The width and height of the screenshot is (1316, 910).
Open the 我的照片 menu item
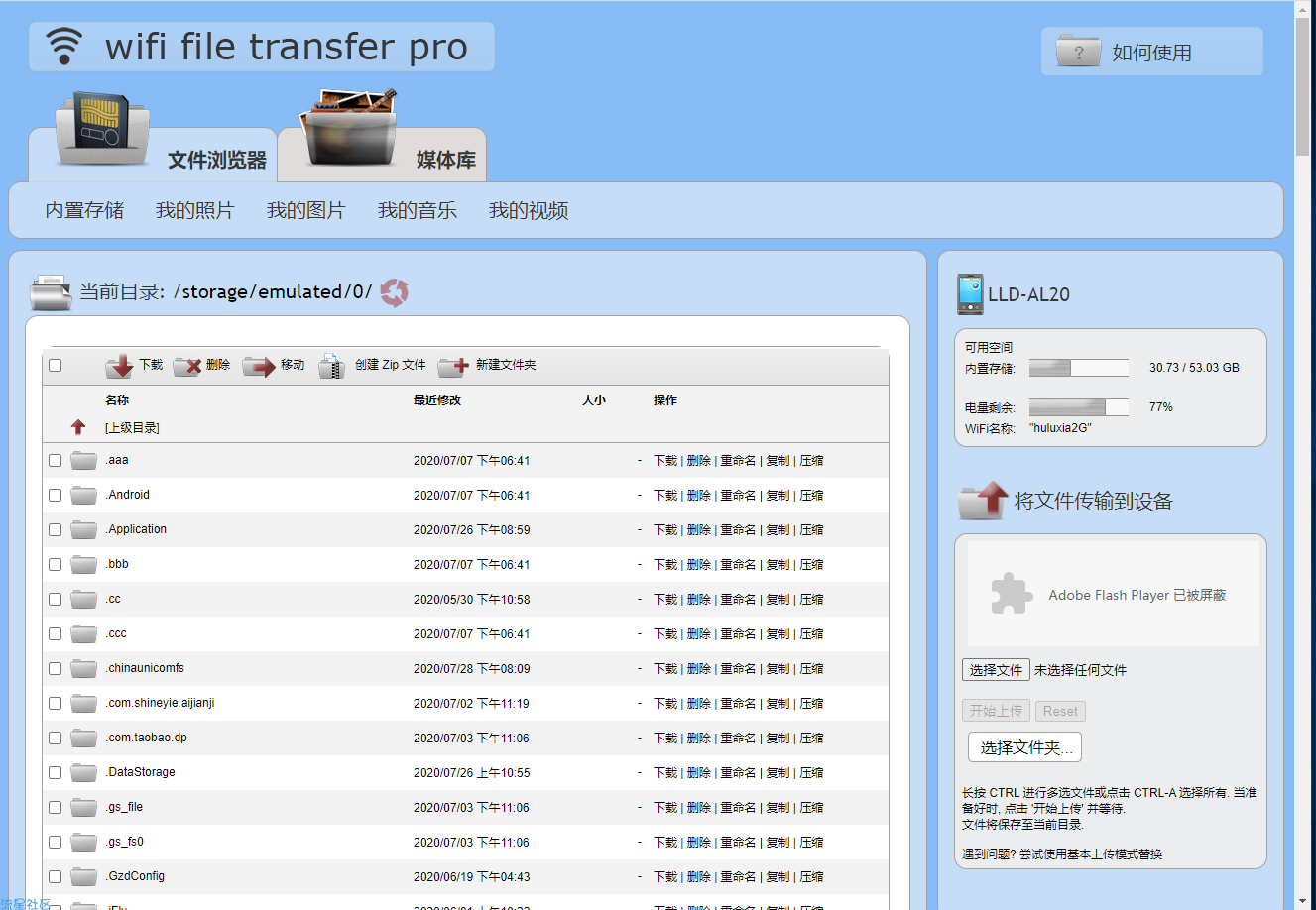194,210
